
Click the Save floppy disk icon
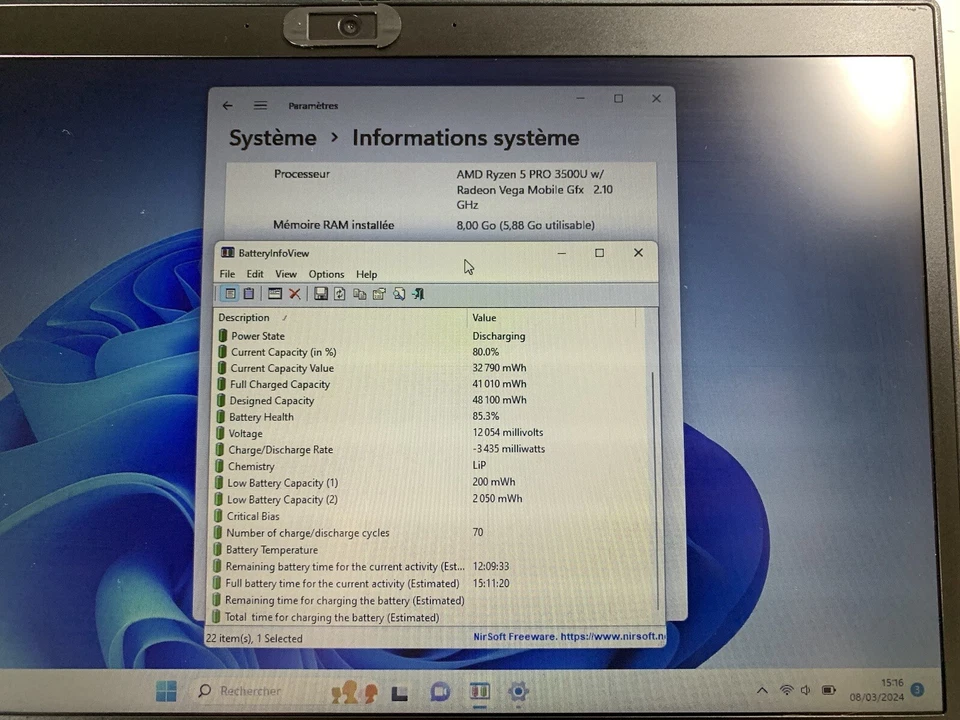(x=321, y=294)
